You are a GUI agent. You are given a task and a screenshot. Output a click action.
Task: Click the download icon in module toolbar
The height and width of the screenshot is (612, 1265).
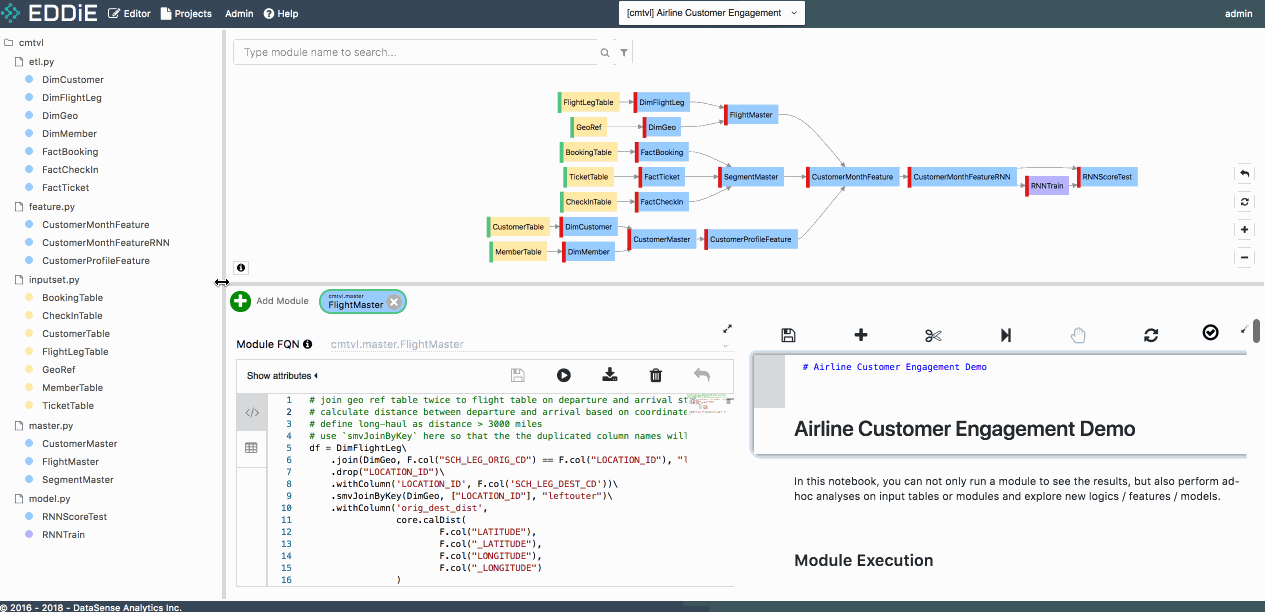[610, 376]
